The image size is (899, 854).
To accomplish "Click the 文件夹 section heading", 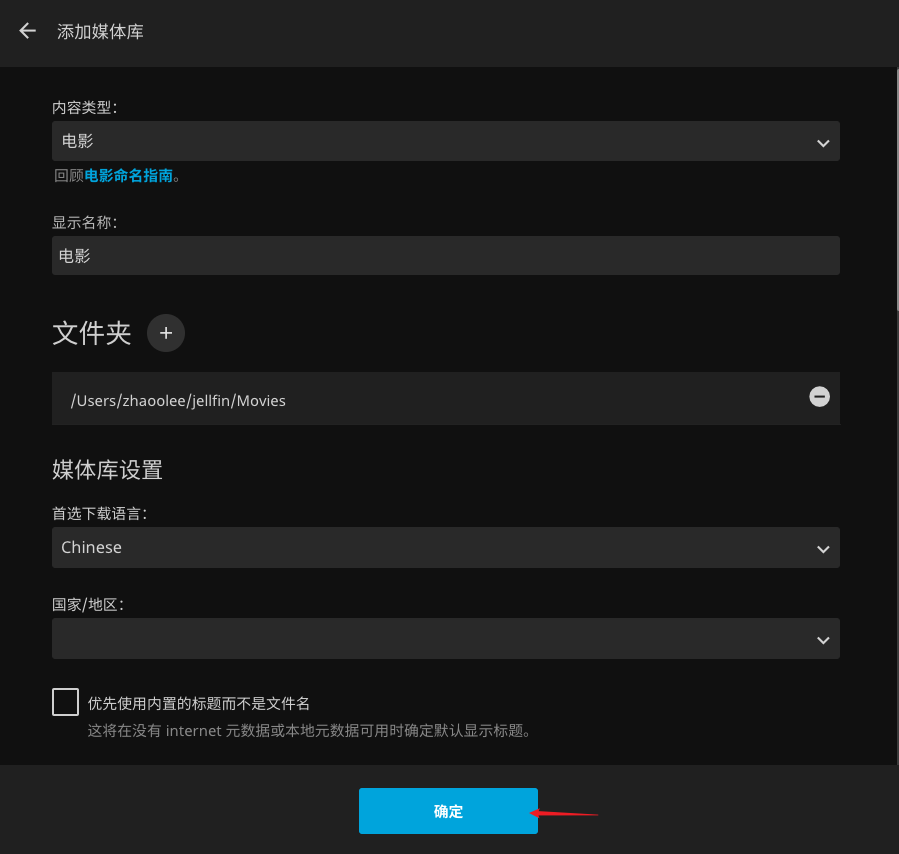I will tap(92, 333).
